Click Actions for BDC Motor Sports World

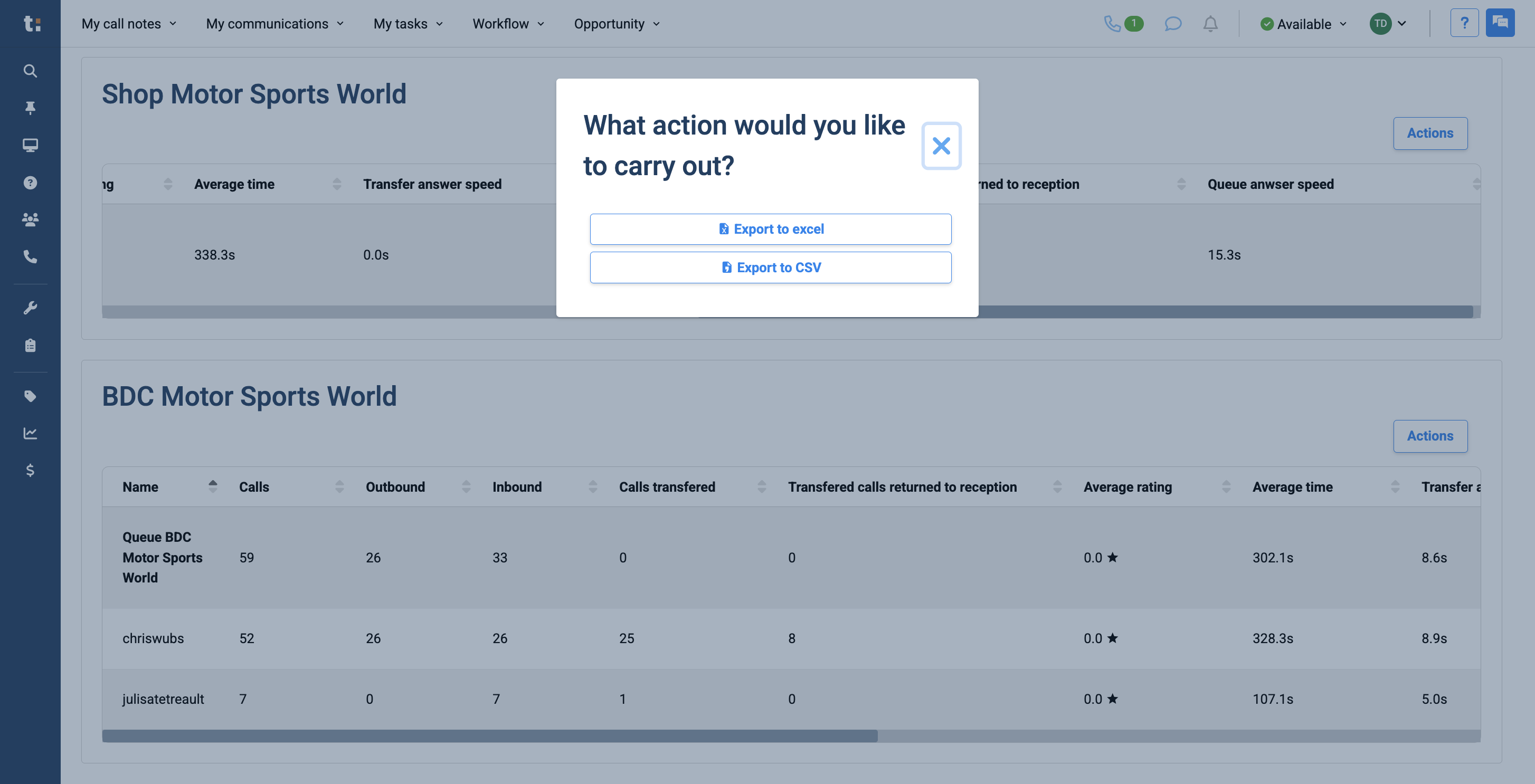click(x=1430, y=435)
